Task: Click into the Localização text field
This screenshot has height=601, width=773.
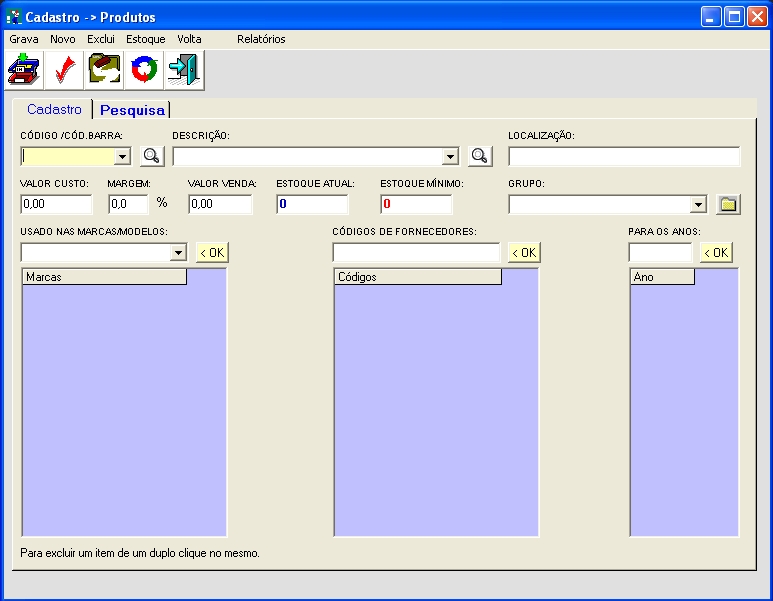Action: [x=624, y=156]
